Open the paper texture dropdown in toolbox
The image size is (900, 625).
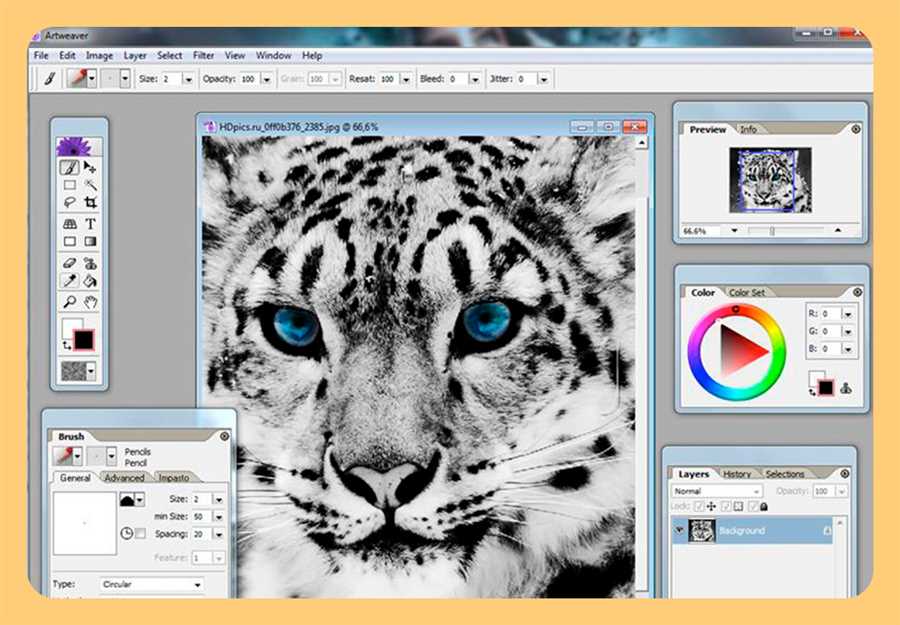pos(91,371)
